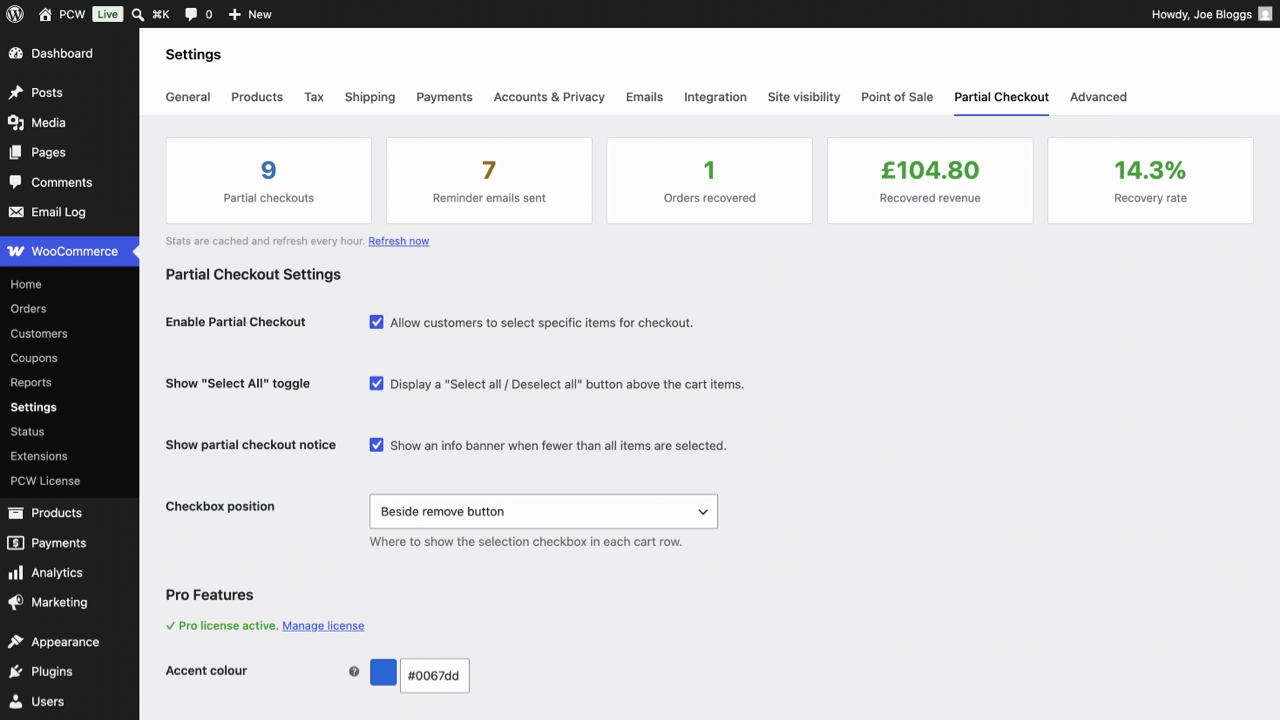
Task: Click the Refresh now link for stats
Action: 398,240
